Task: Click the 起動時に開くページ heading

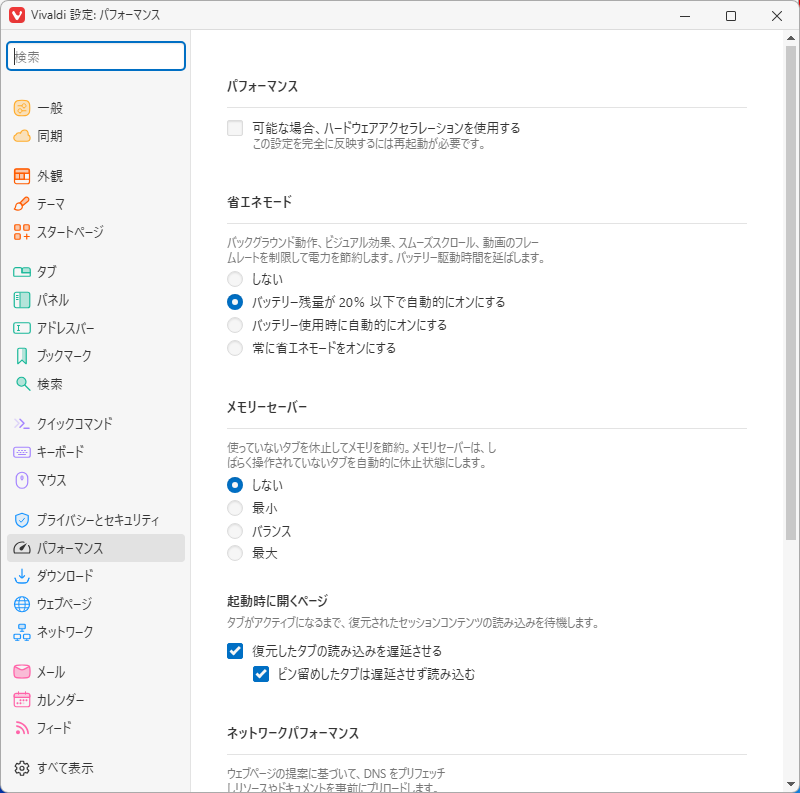Action: pos(277,601)
